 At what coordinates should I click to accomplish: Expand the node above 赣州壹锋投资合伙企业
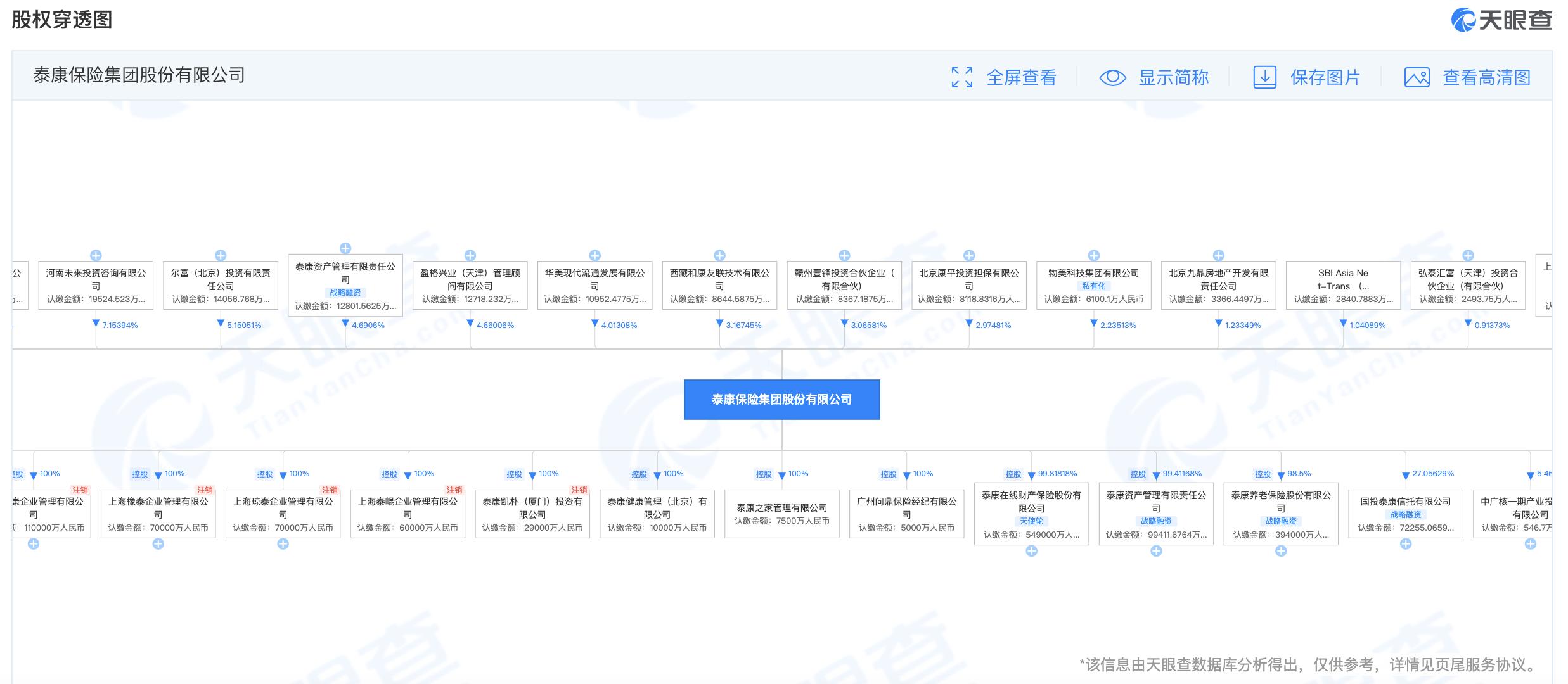[x=844, y=256]
